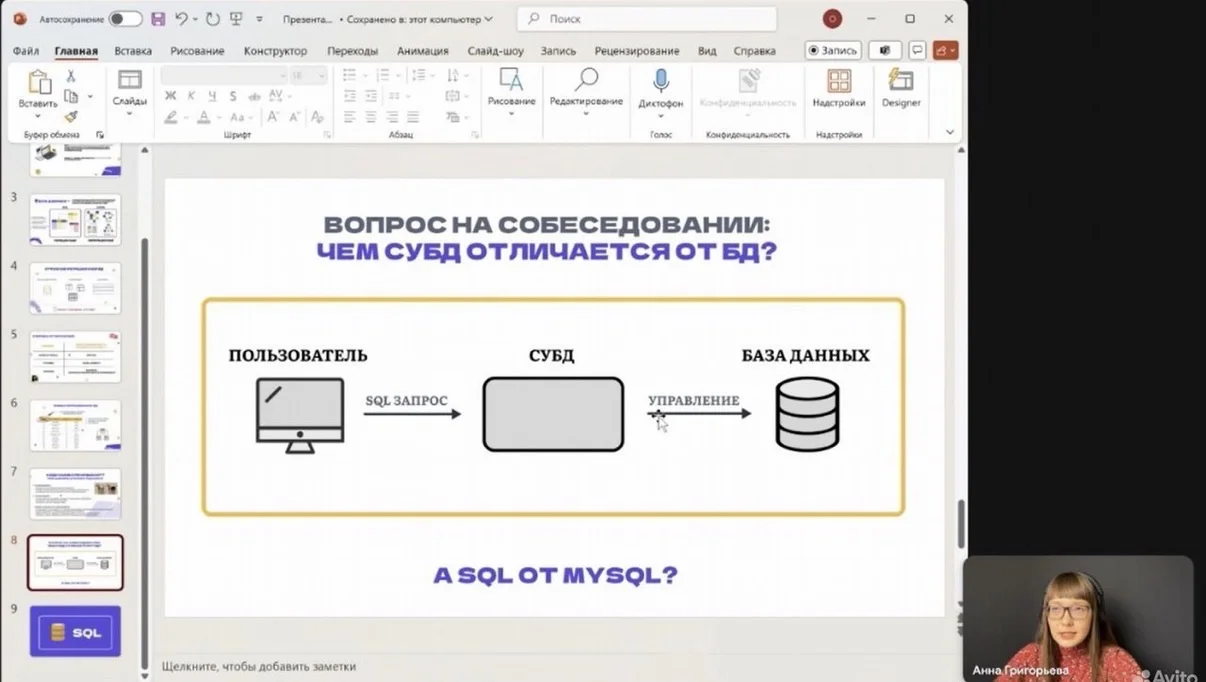This screenshot has height=682, width=1206.
Task: Toggle underline (Ч) formatting
Action: (212, 96)
